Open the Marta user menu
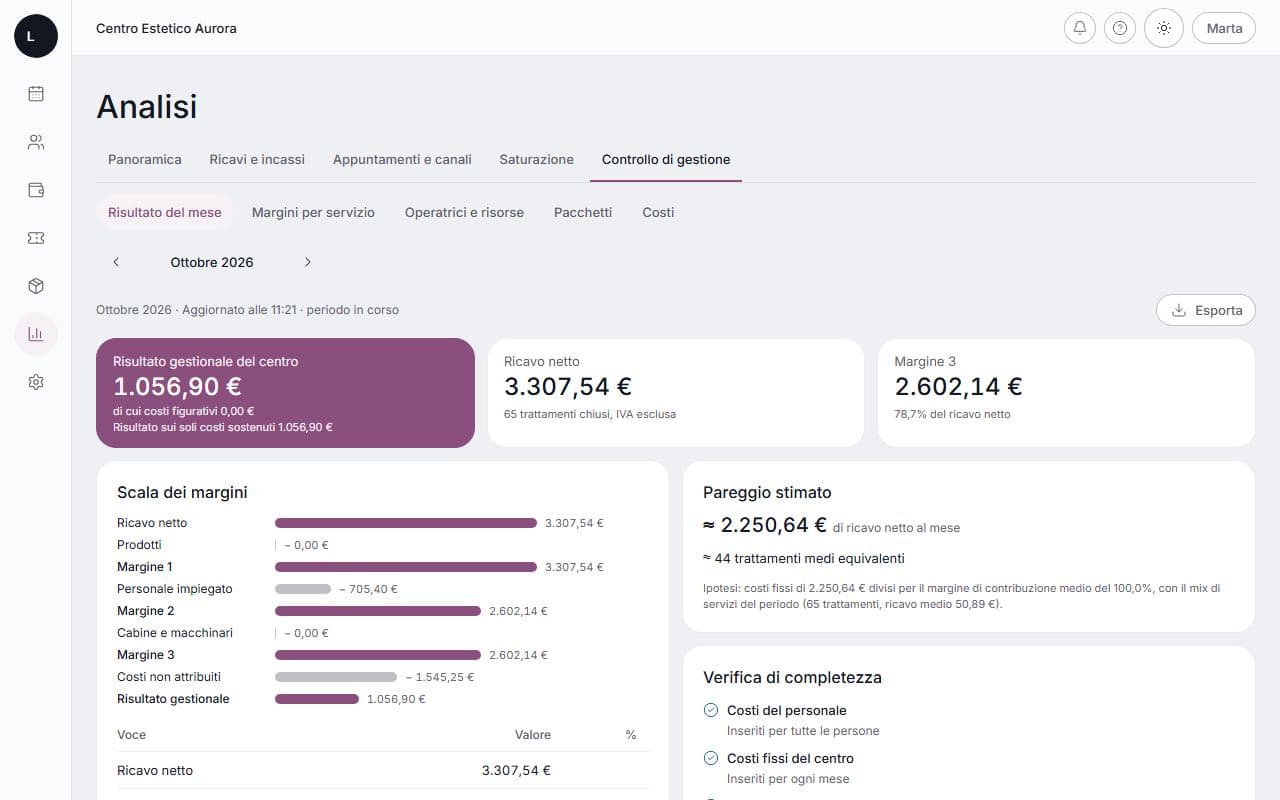 point(1224,28)
